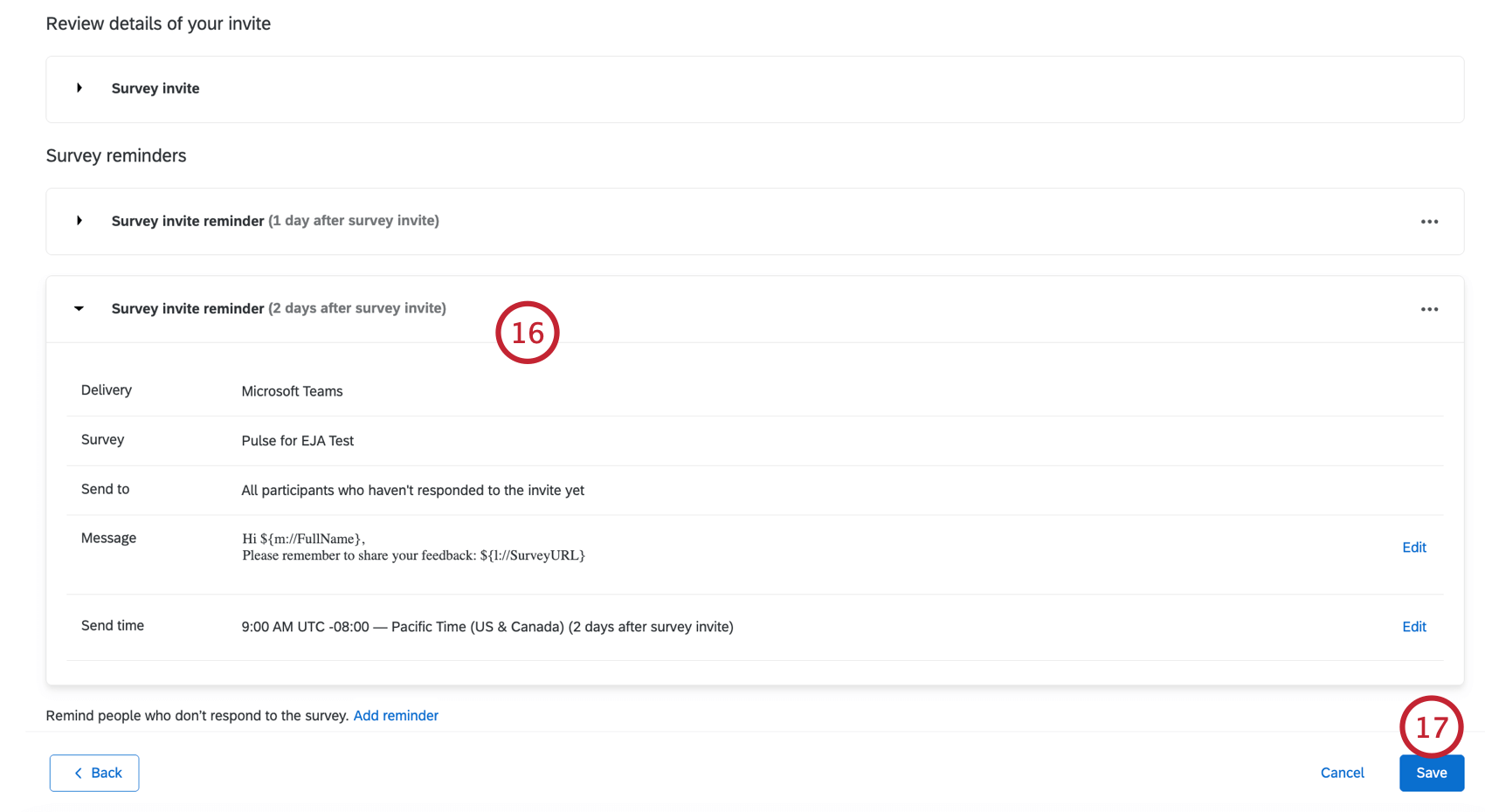
Task: Expand the 1 day reminder arrow
Action: pos(79,221)
